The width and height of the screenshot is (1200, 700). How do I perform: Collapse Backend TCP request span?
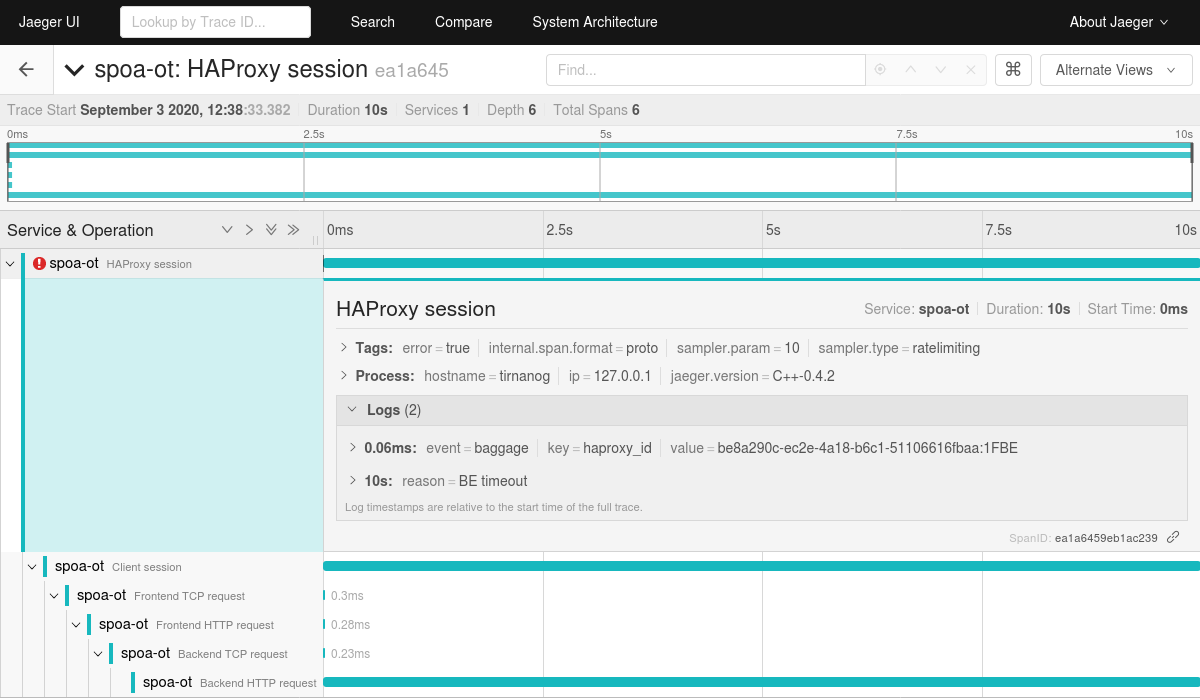pos(99,654)
